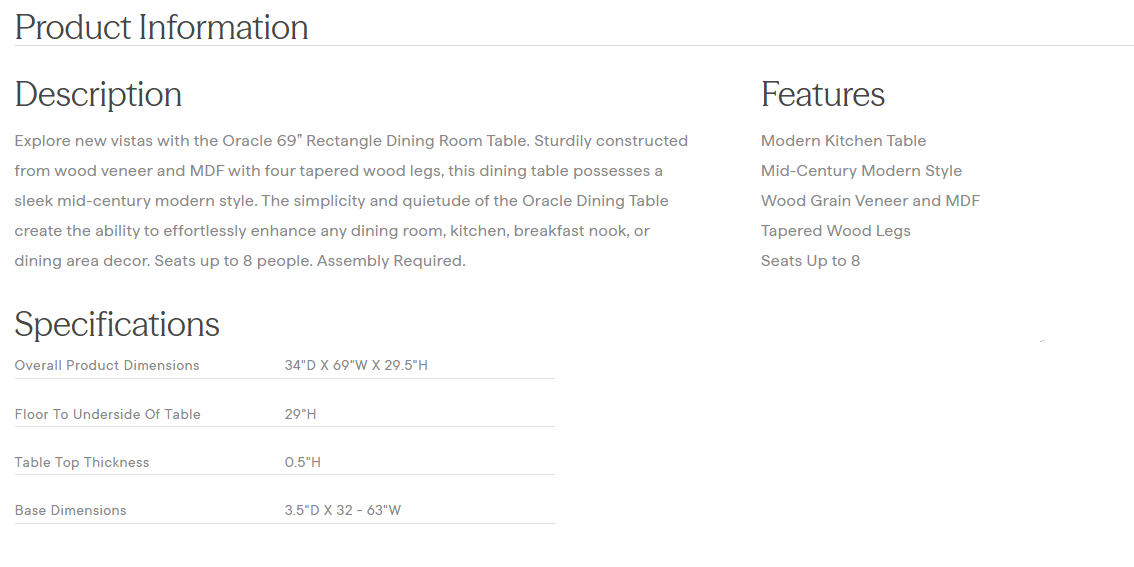Click the Table Top Thickness label
The height and width of the screenshot is (567, 1134).
point(82,462)
